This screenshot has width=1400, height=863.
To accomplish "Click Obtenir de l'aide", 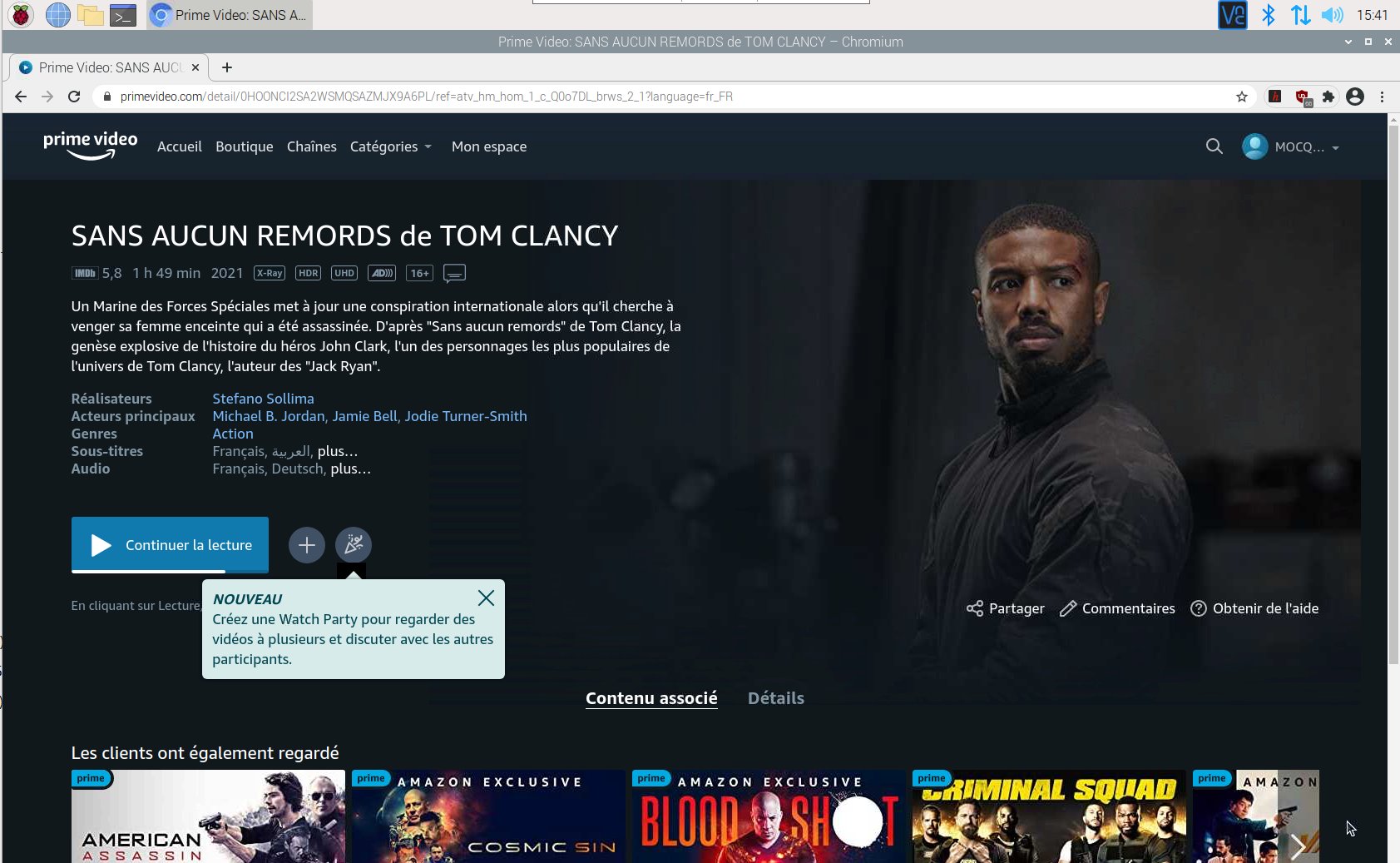I will click(x=1254, y=608).
